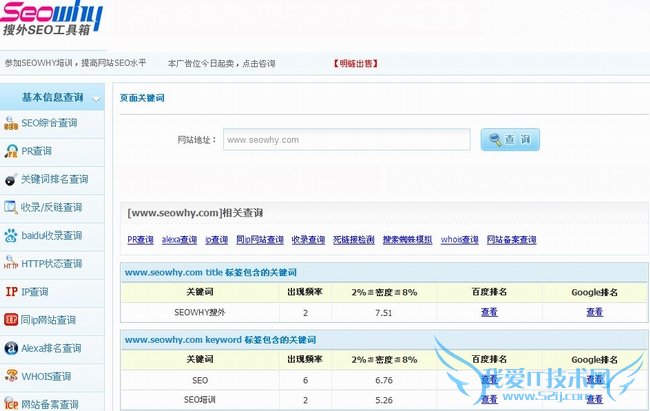Viewport: 650px width, 411px height.
Task: Click the SEO培训 keyword cell
Action: [200, 400]
